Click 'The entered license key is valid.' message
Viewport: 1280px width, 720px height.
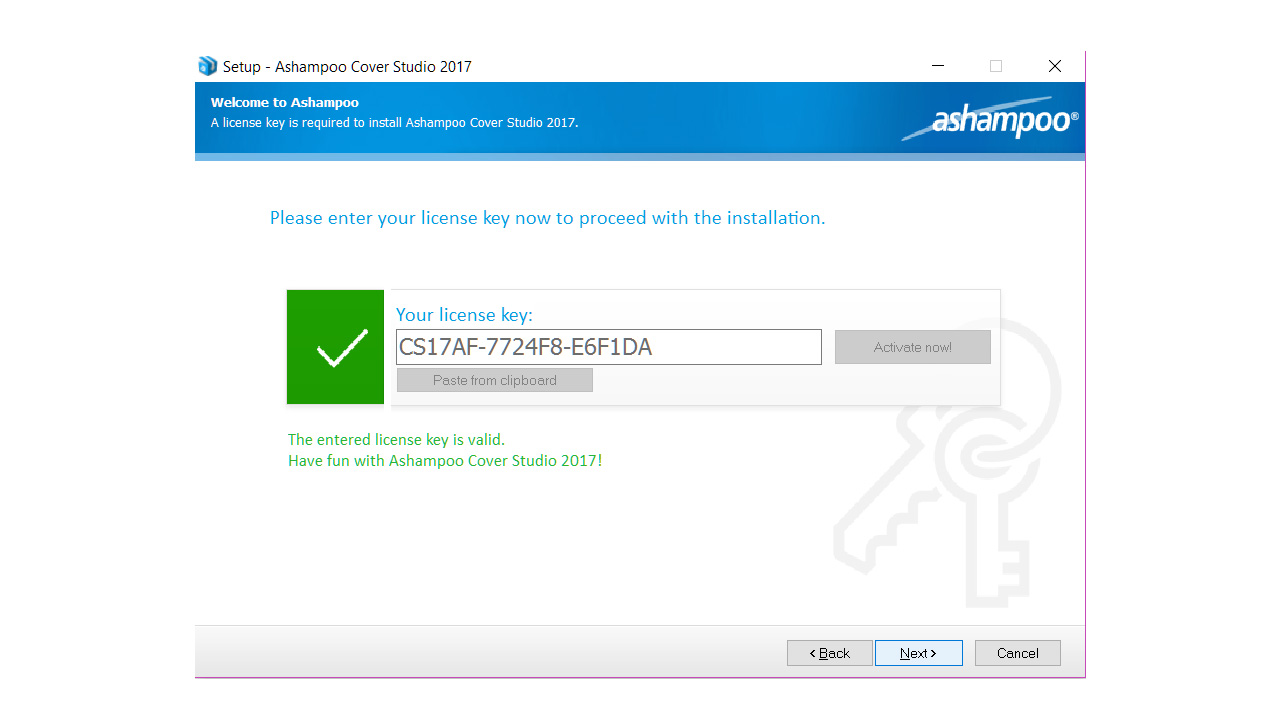coord(396,439)
